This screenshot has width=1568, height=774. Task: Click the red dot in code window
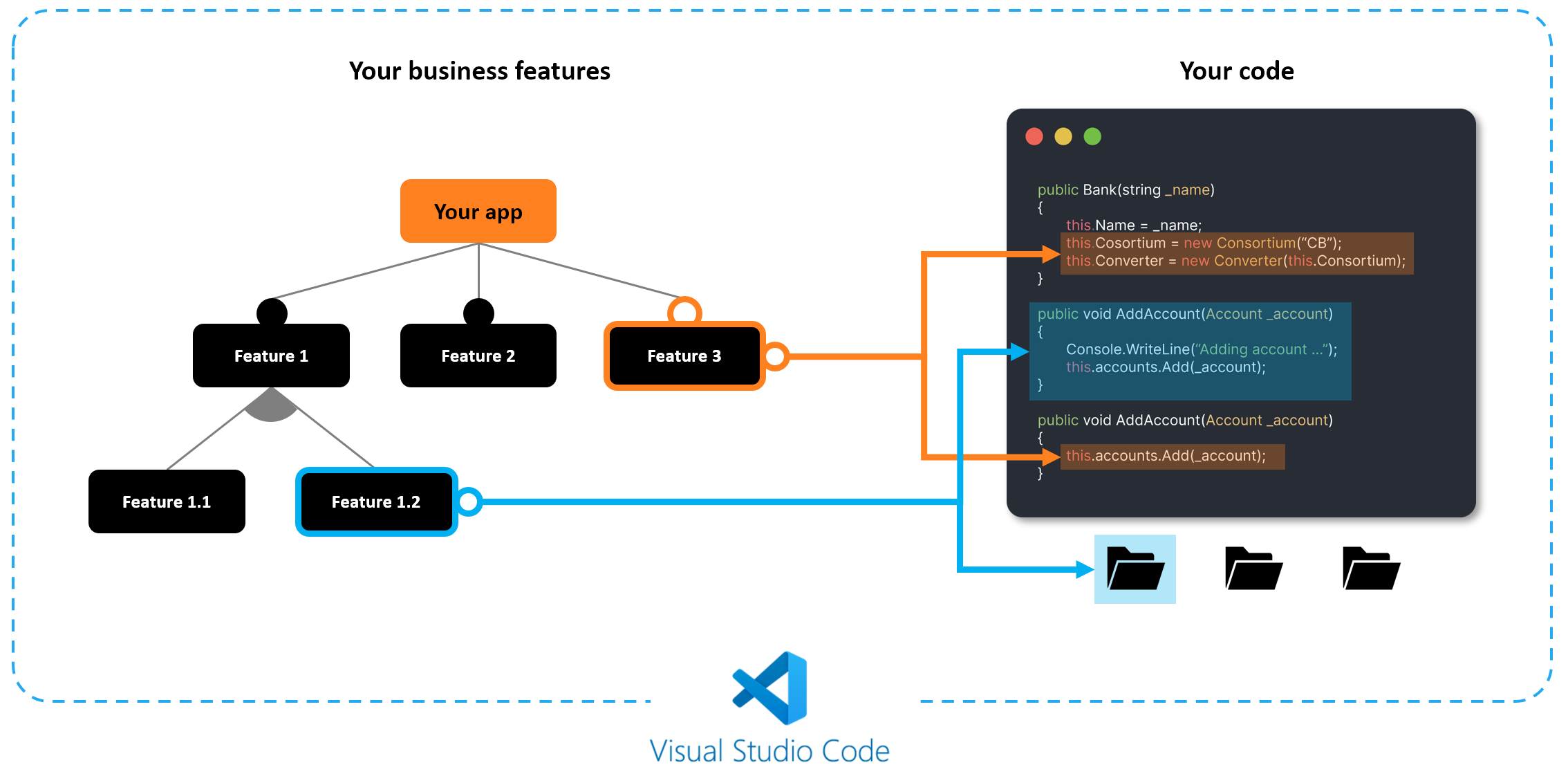tap(1034, 136)
